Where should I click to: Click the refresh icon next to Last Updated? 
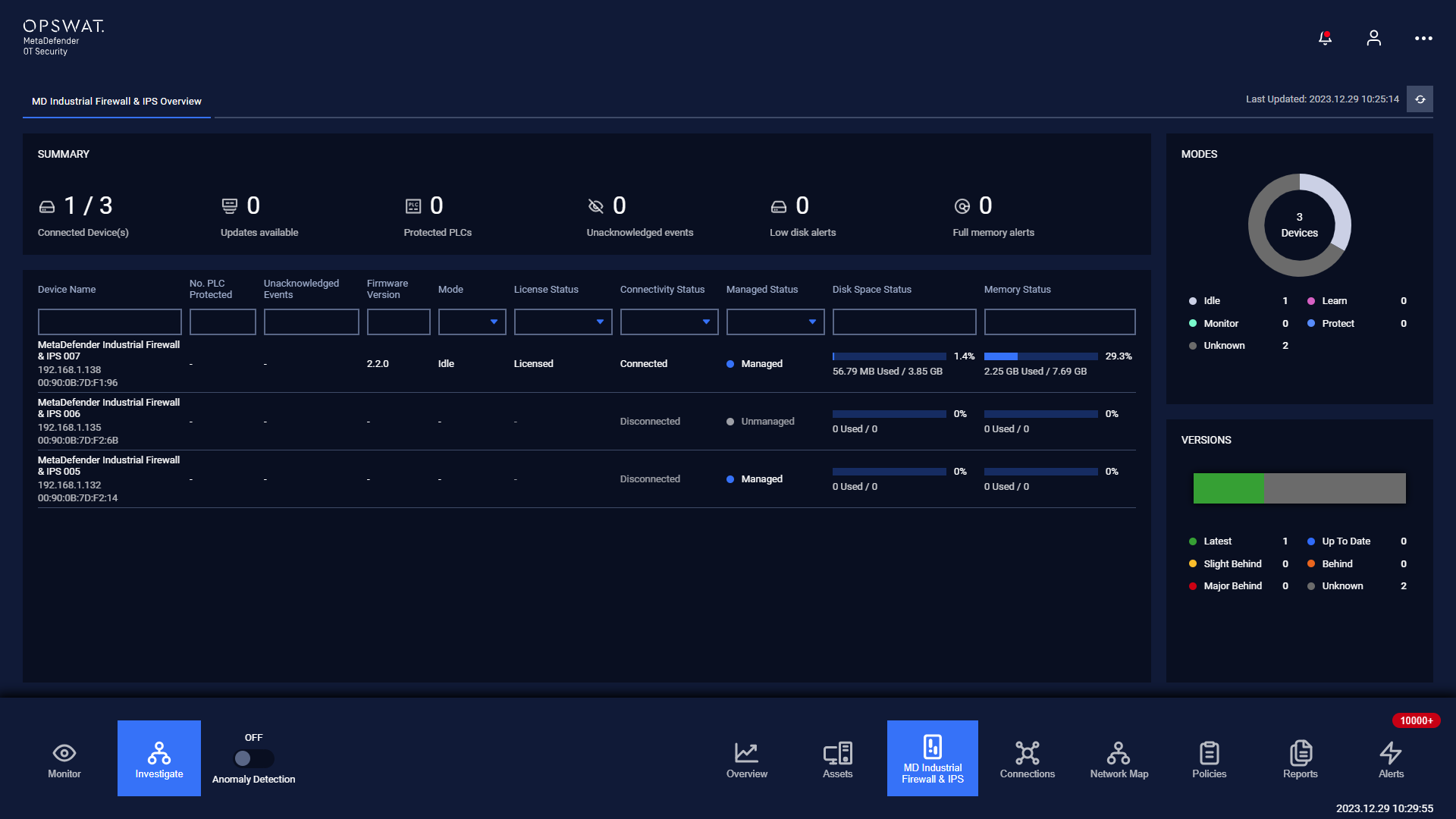[1420, 99]
